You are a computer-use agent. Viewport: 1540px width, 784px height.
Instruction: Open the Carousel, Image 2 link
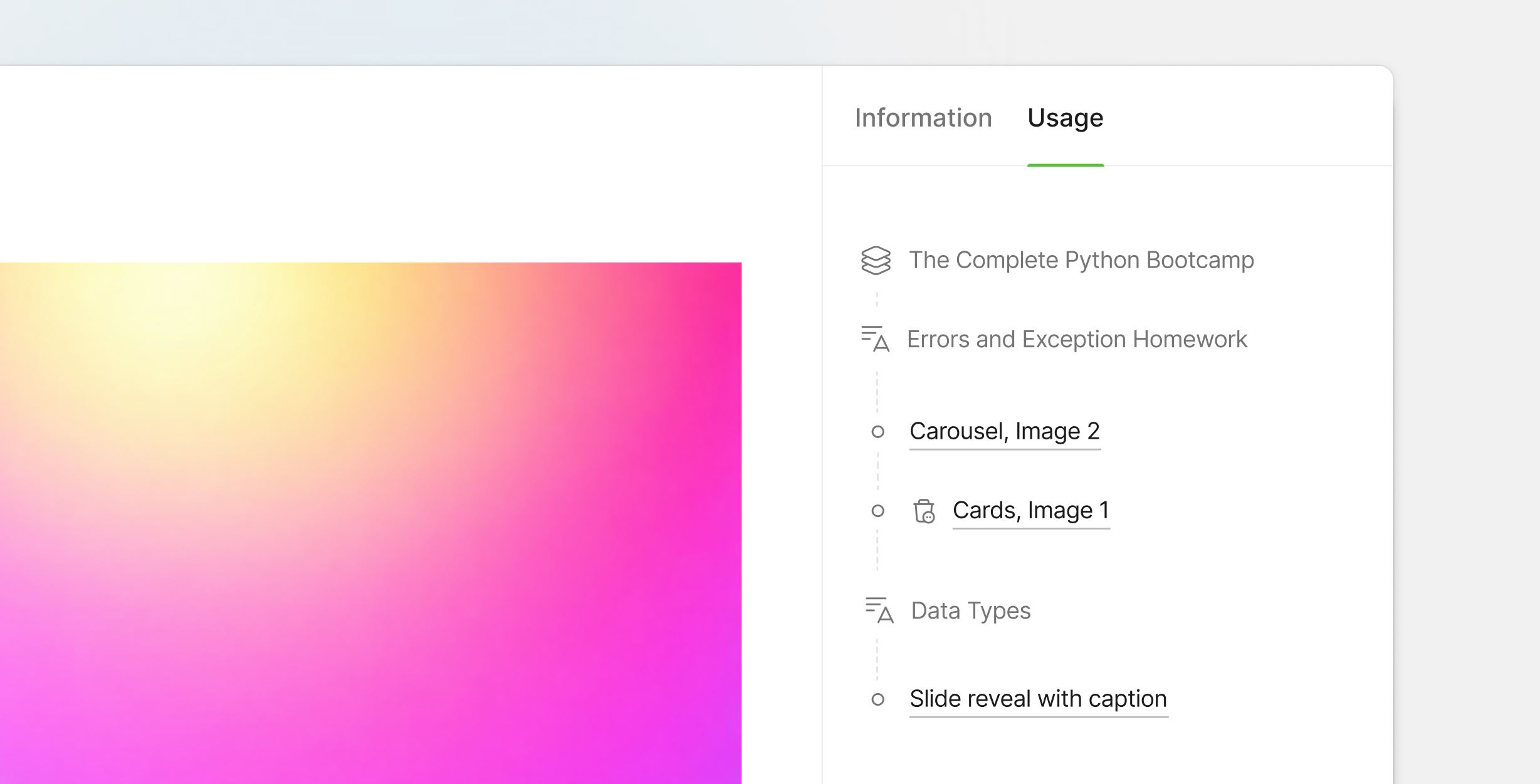point(1004,431)
